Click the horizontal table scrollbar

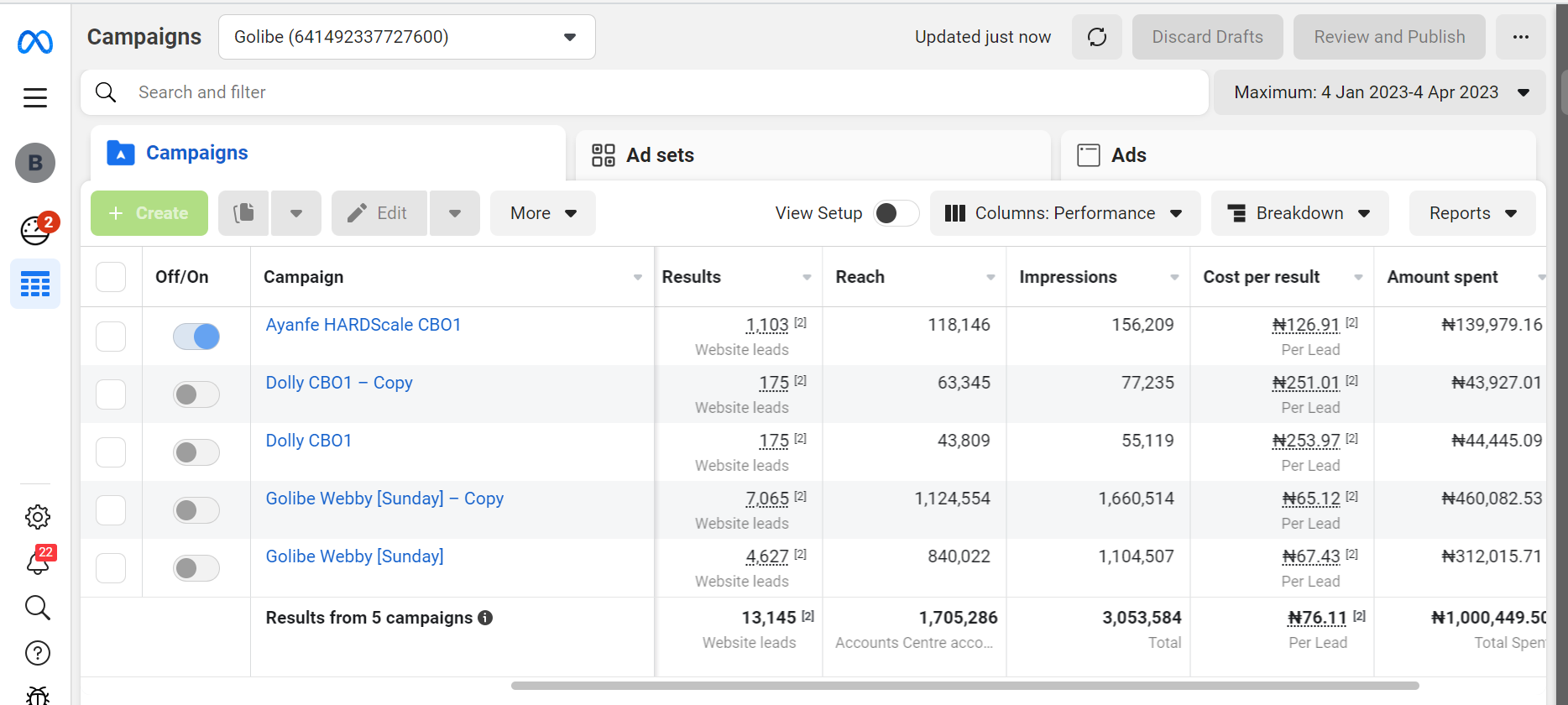coord(965,686)
